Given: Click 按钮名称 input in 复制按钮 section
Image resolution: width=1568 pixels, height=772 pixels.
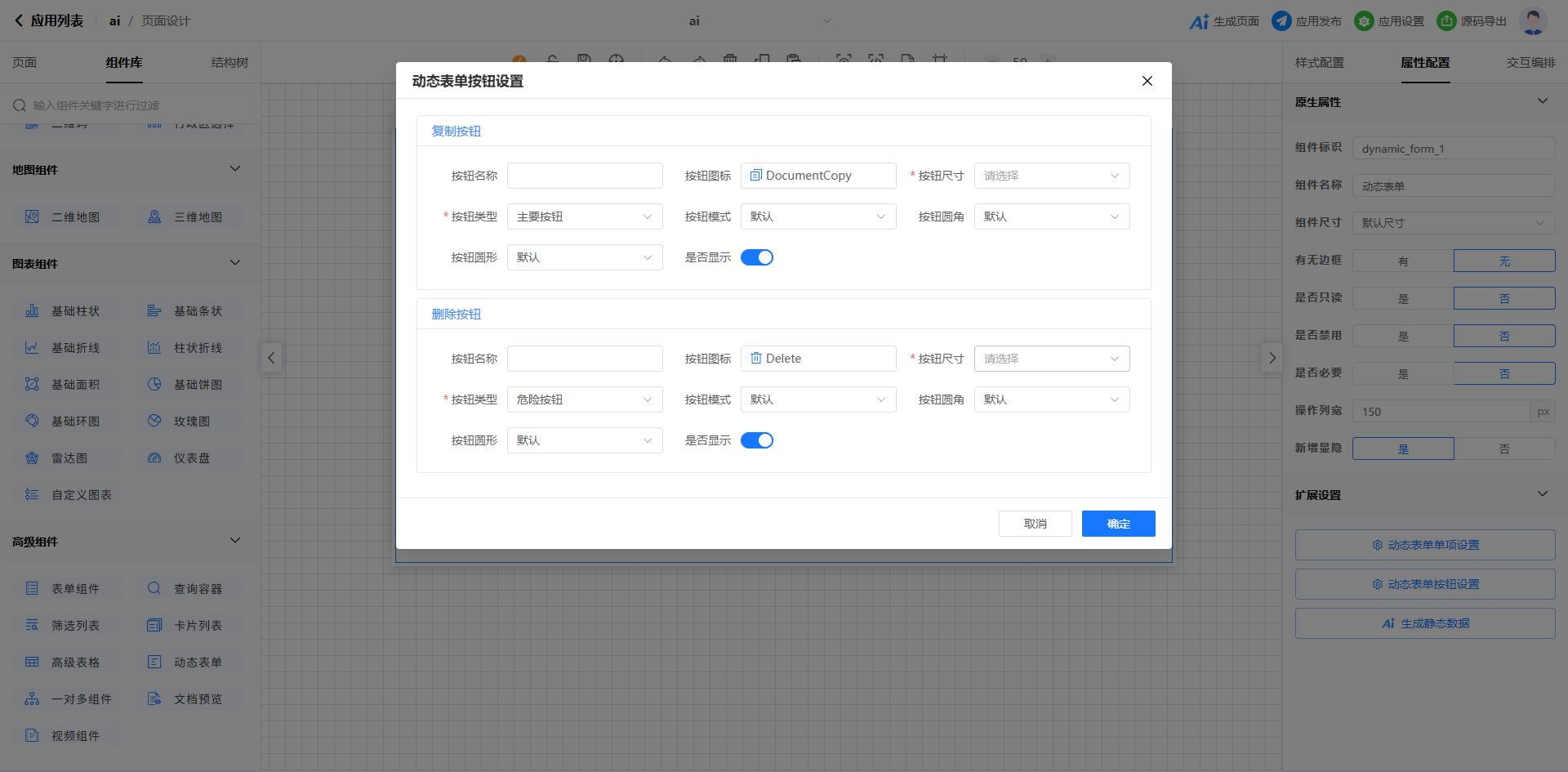Looking at the screenshot, I should coord(584,176).
